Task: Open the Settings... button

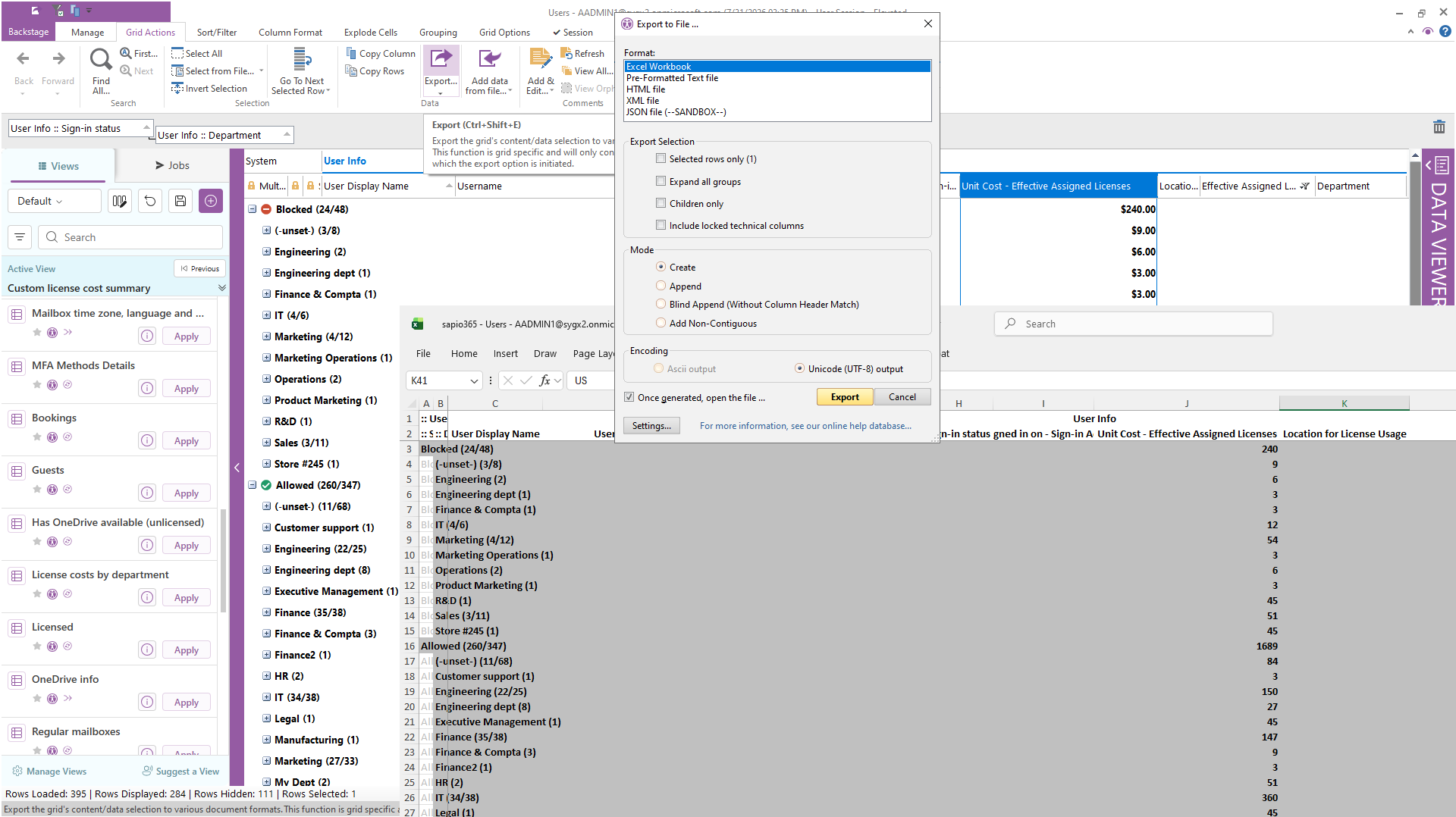Action: 651,426
